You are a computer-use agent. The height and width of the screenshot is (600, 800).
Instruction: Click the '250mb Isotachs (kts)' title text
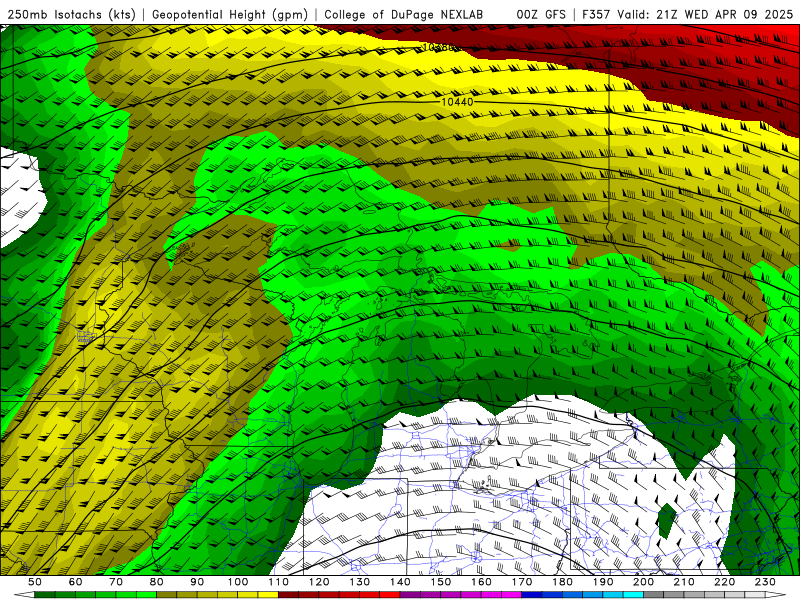(x=71, y=14)
